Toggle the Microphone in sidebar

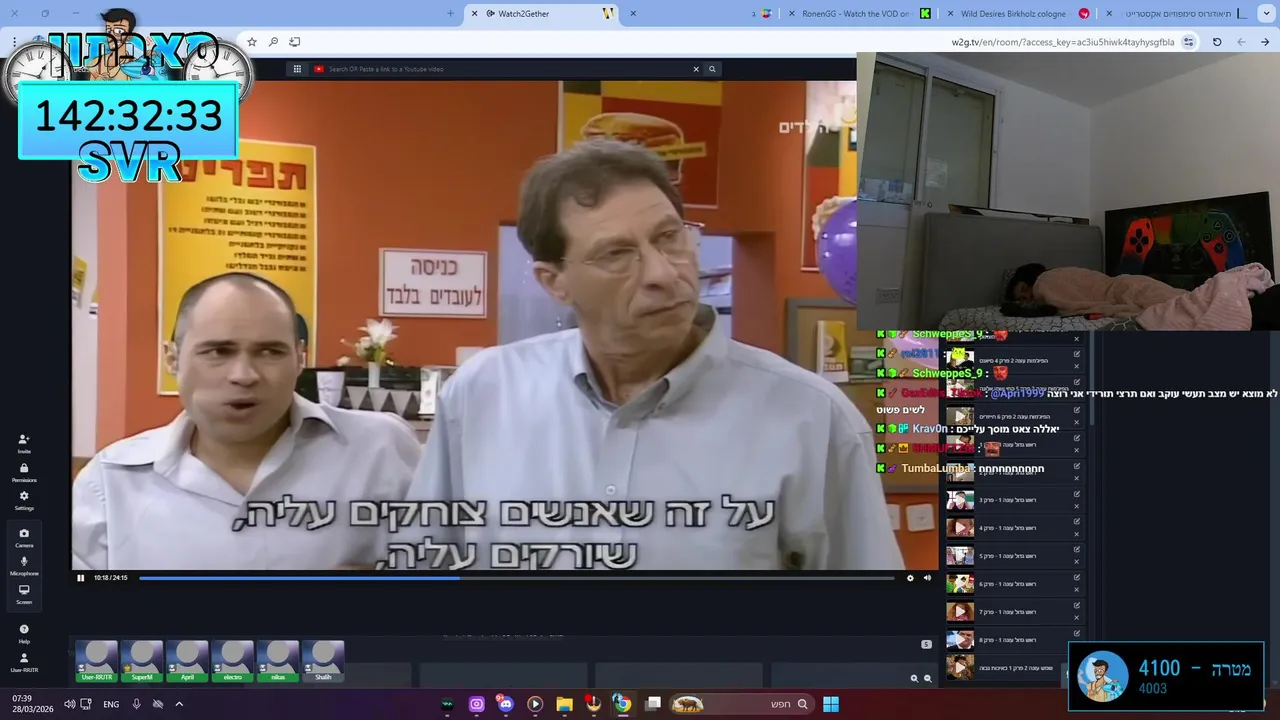point(24,565)
